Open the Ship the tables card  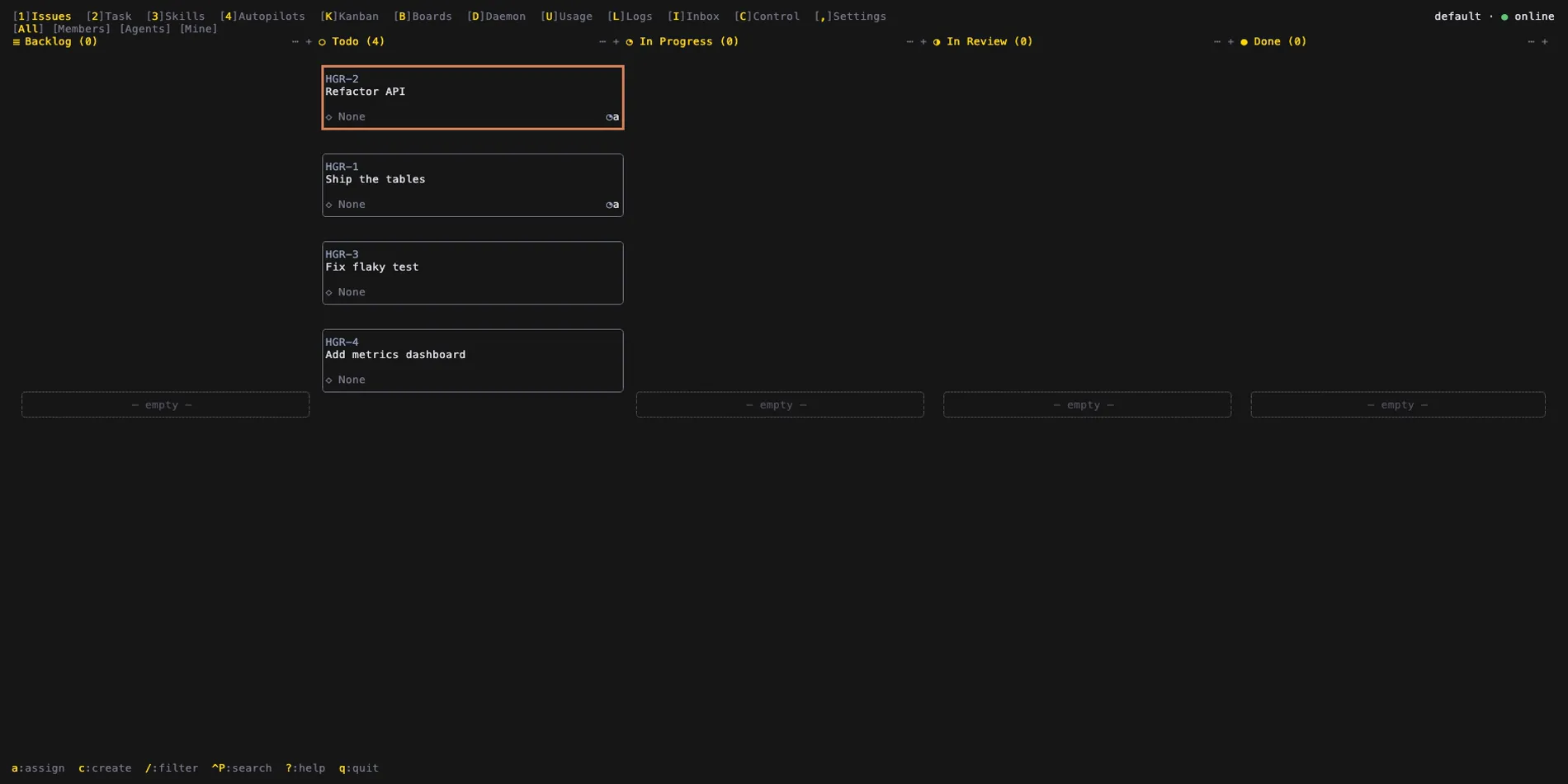tap(473, 185)
